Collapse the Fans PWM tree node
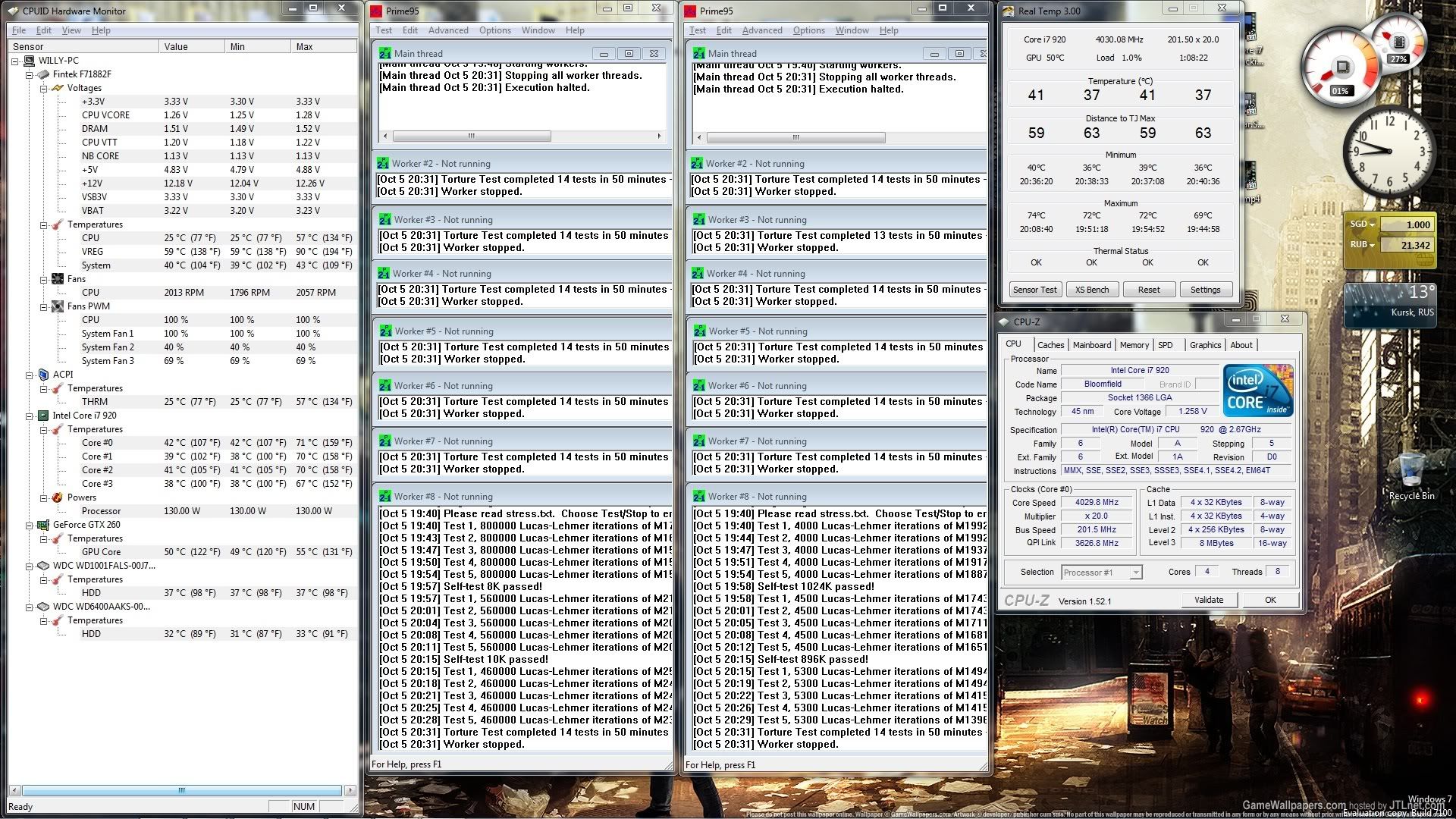Image resolution: width=1456 pixels, height=819 pixels. [44, 306]
